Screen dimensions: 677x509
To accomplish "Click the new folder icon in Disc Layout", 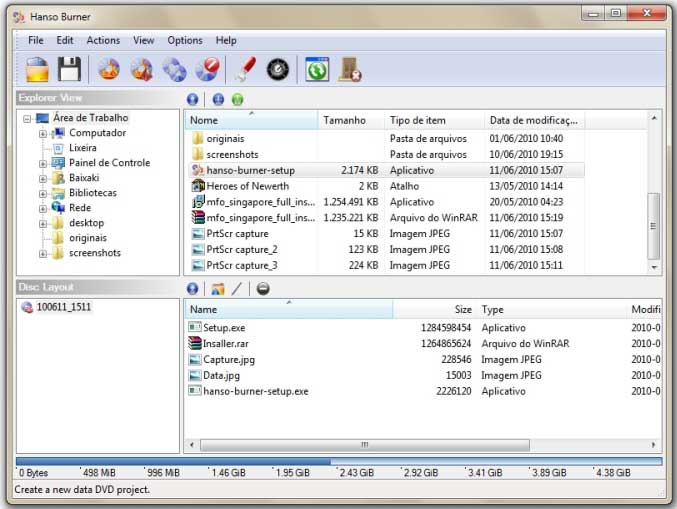I will pyautogui.click(x=217, y=289).
